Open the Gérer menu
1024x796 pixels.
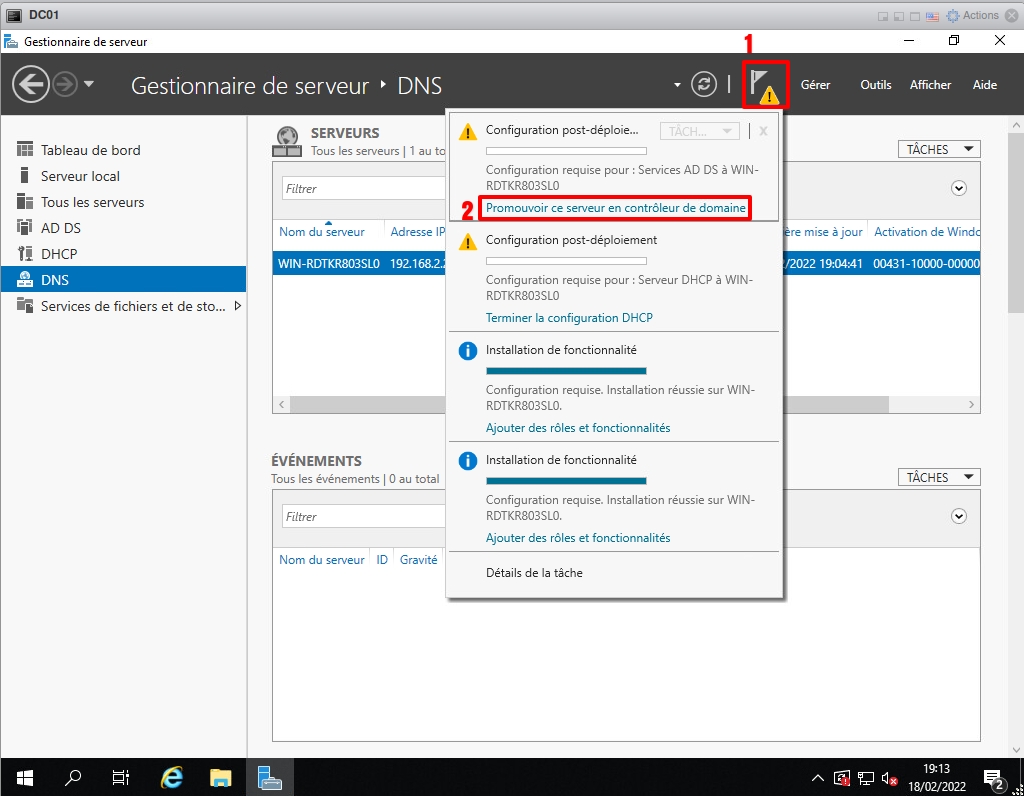coord(815,85)
